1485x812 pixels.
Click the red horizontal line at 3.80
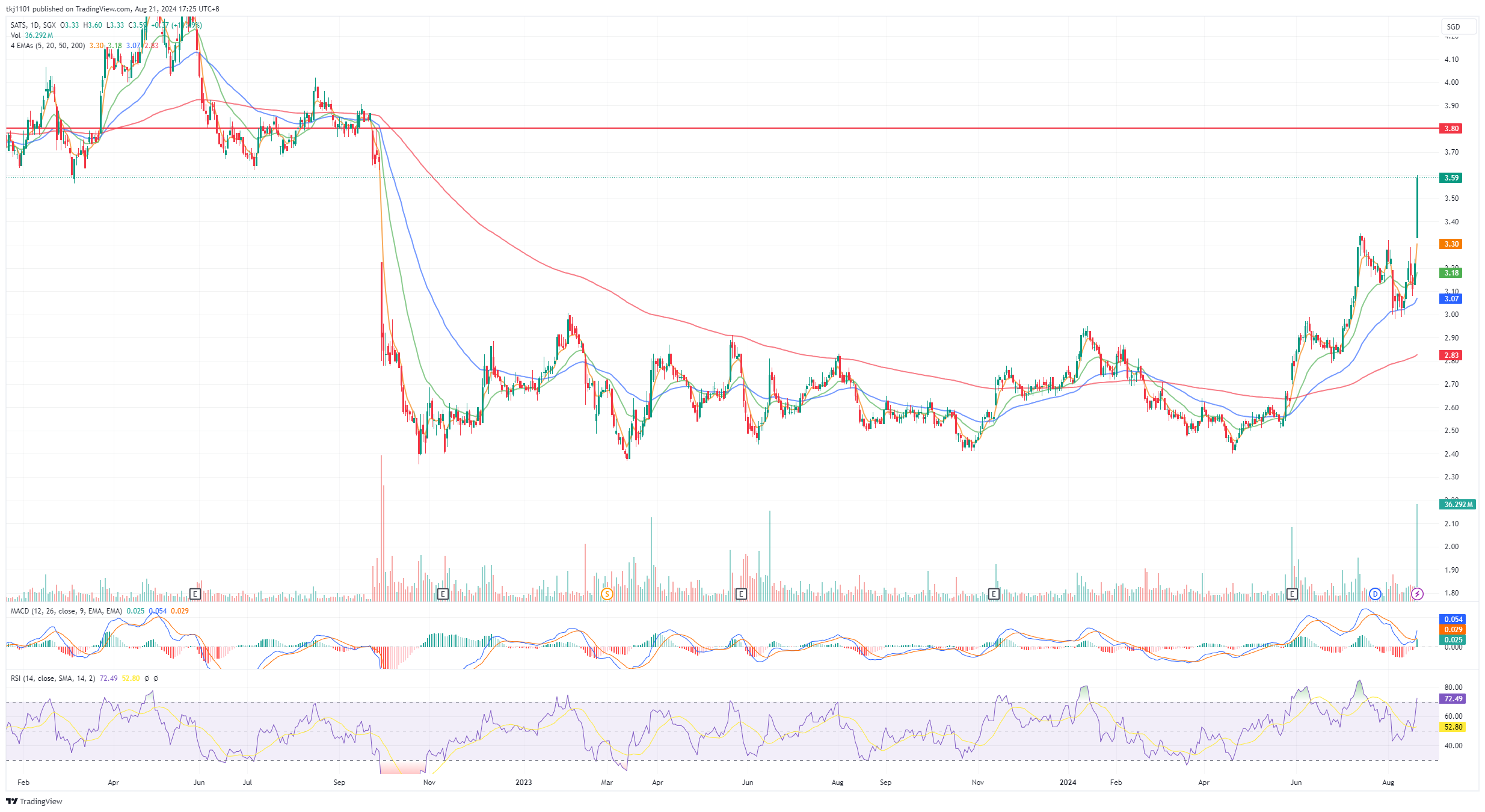point(722,128)
